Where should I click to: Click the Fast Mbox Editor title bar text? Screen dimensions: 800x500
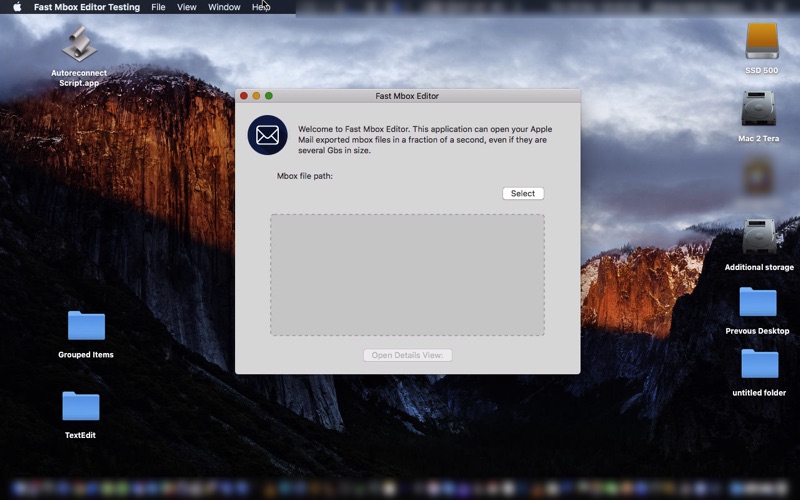coord(407,96)
